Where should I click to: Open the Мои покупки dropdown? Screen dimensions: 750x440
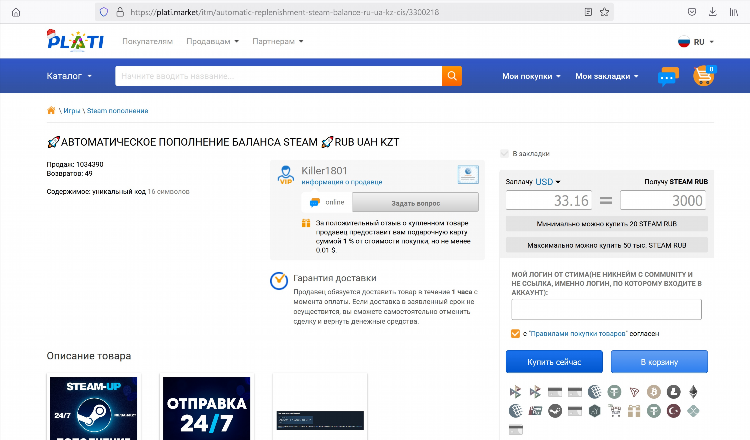pyautogui.click(x=531, y=76)
